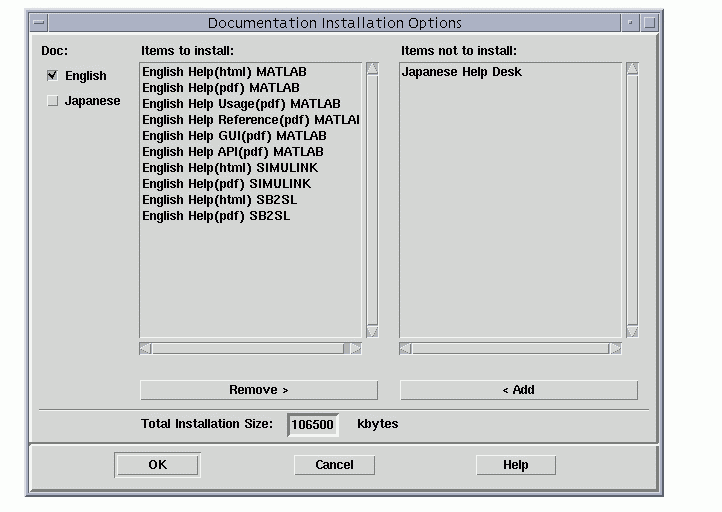Maximize the Documentation Installation Options window

point(649,23)
